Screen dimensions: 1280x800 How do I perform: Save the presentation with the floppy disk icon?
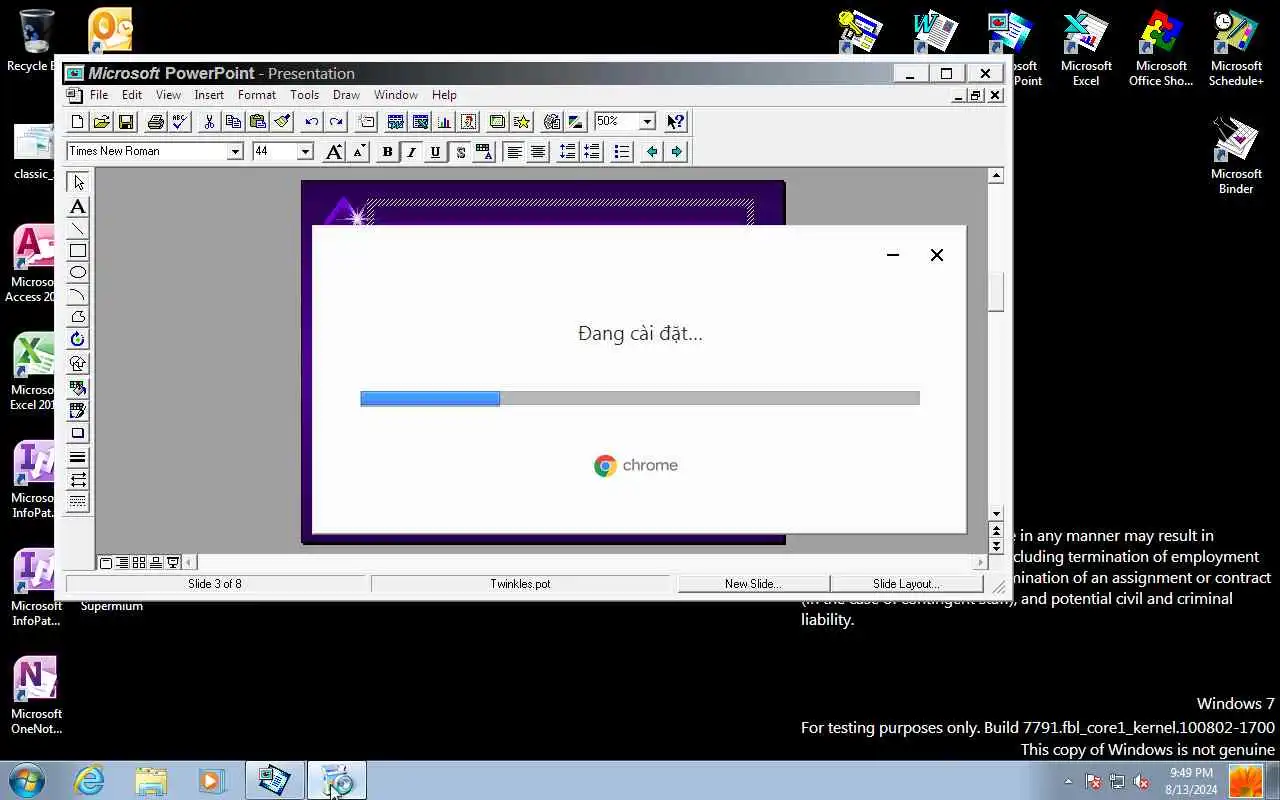[x=126, y=122]
